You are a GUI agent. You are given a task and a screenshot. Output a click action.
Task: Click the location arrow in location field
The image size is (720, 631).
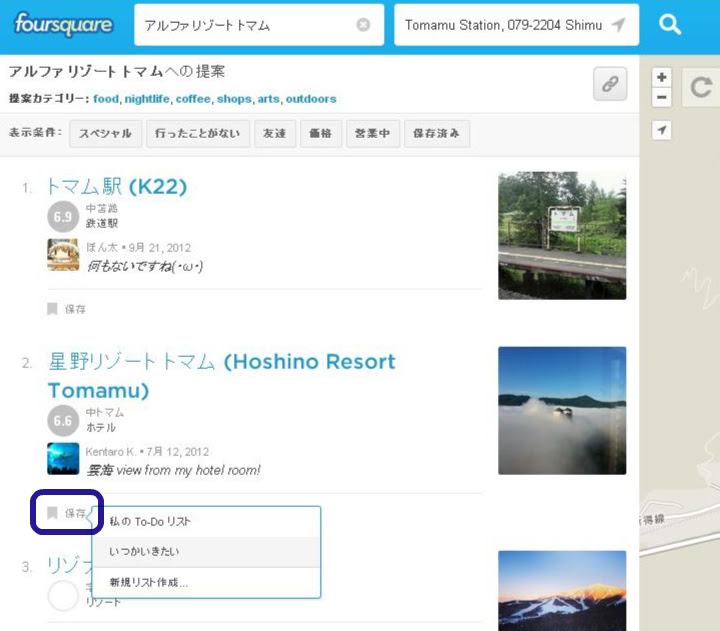pos(619,25)
